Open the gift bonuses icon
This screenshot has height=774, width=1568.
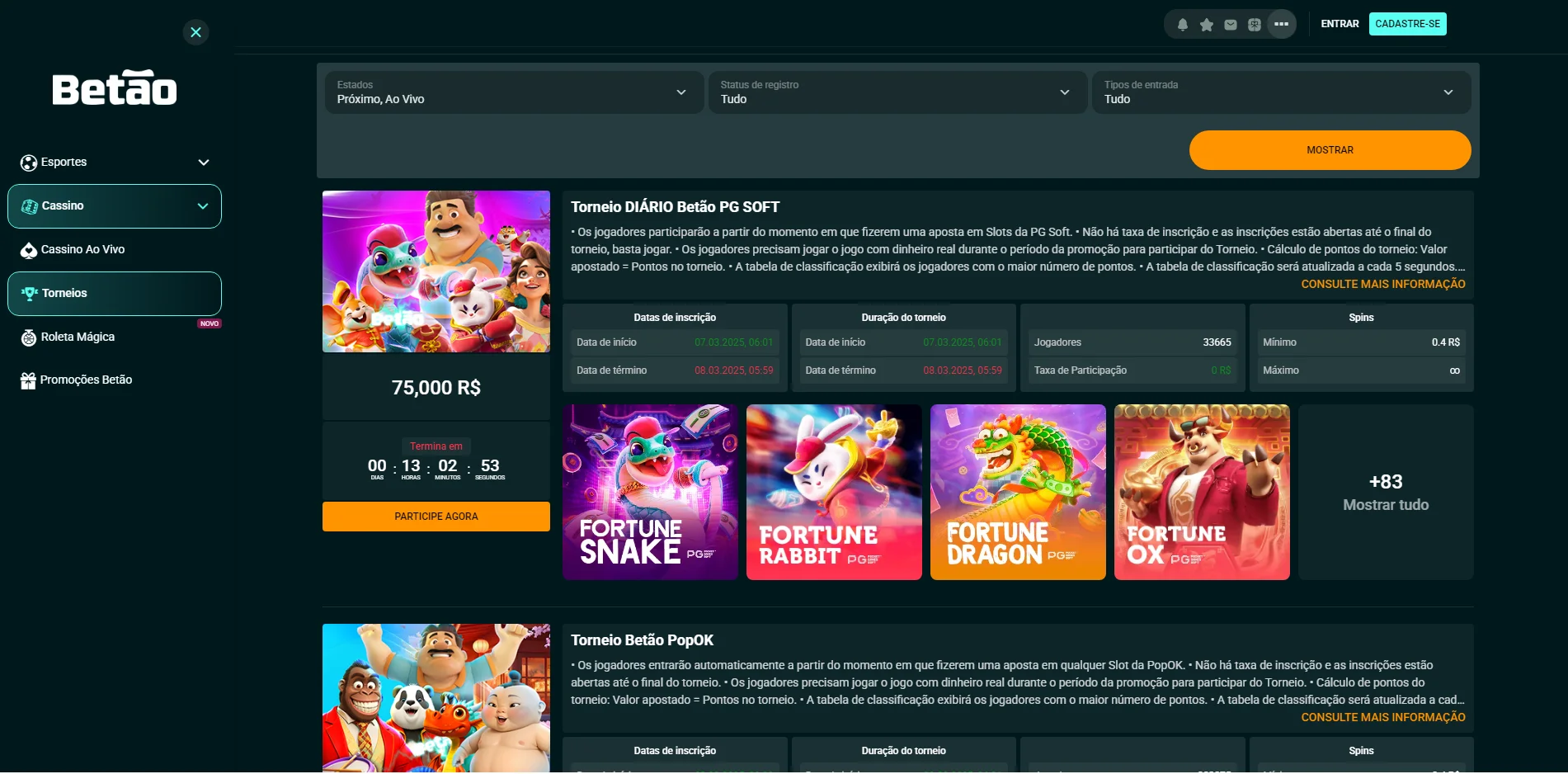1254,25
